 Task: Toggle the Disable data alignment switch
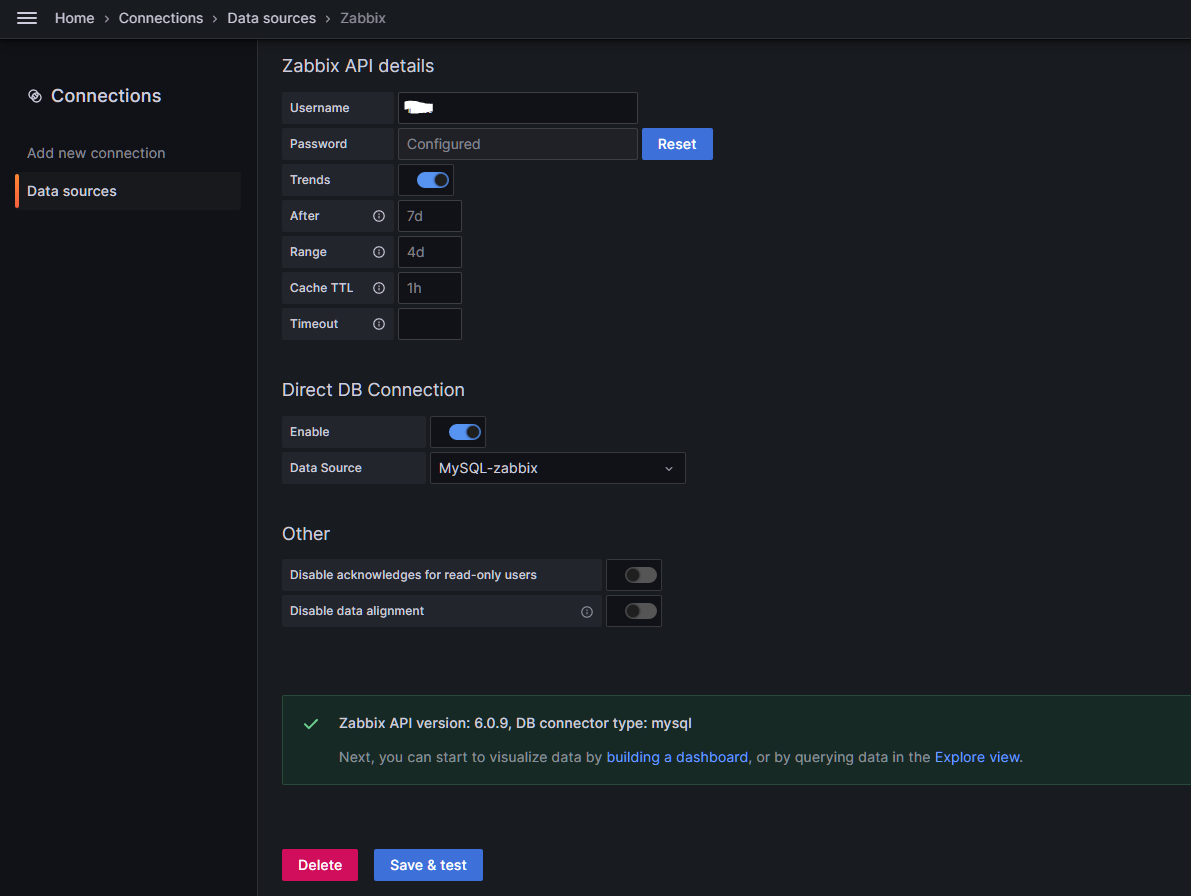(x=641, y=611)
